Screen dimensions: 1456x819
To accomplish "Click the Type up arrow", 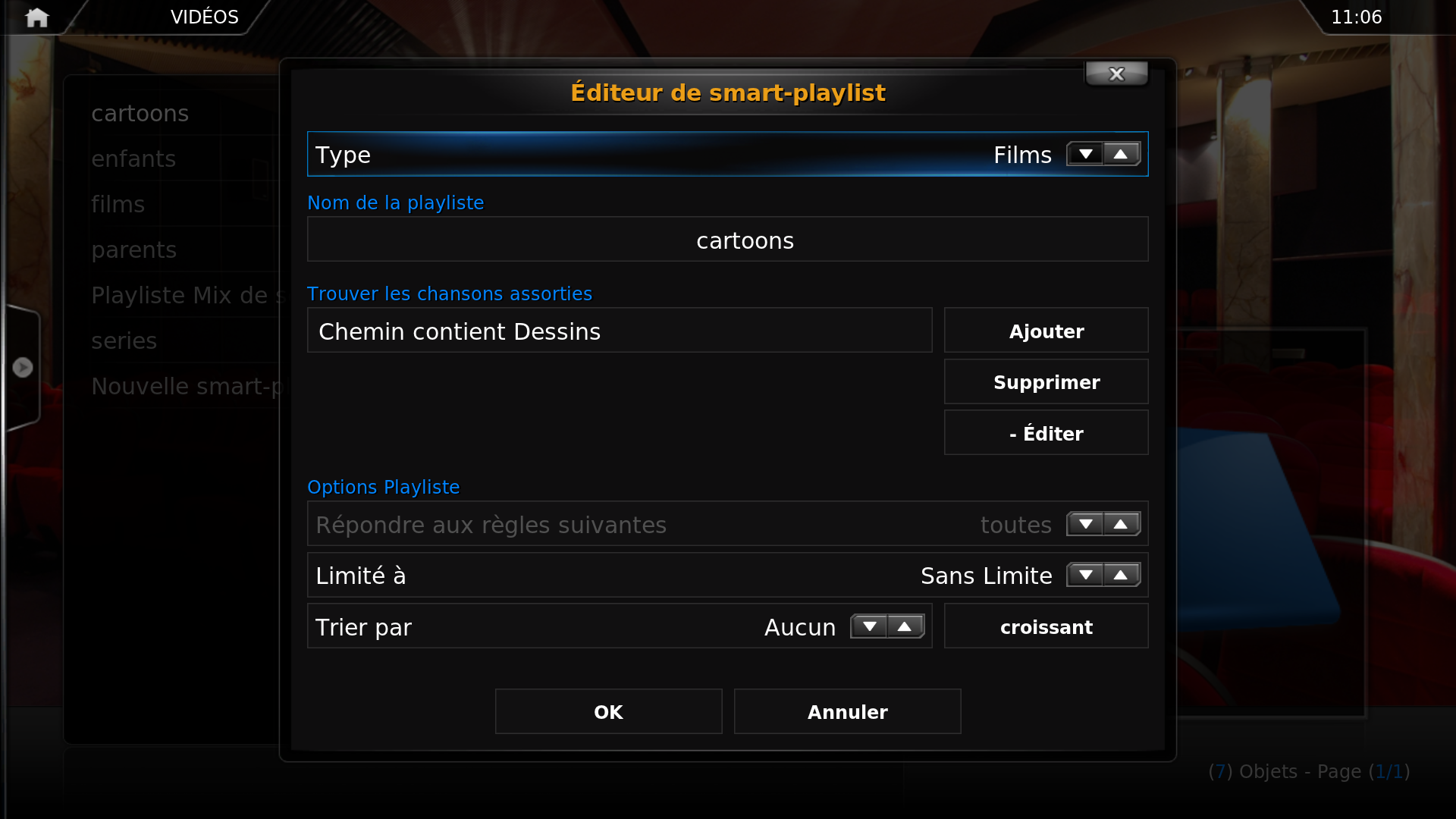I will 1121,154.
